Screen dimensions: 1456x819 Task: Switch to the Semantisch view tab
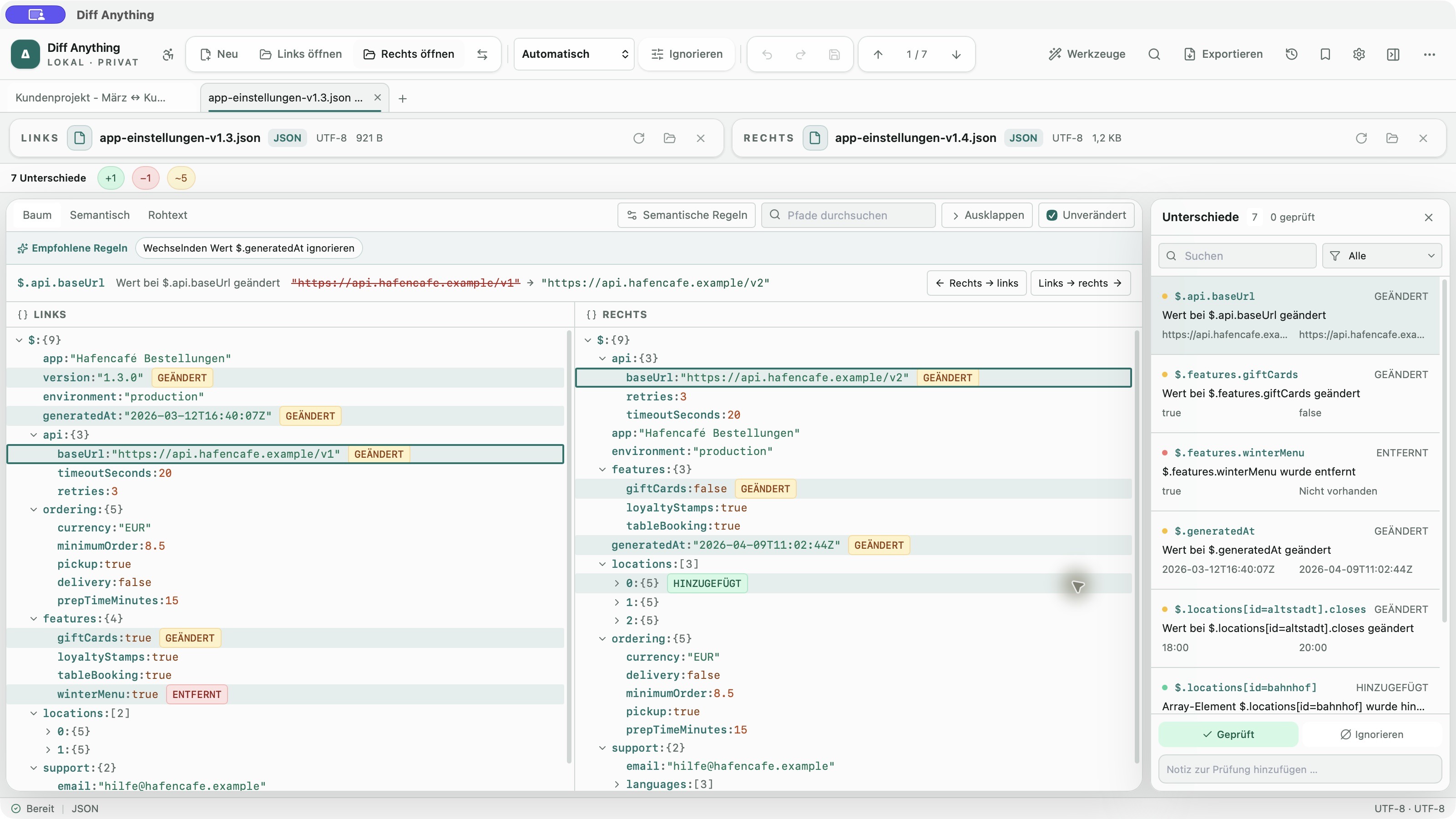[100, 215]
